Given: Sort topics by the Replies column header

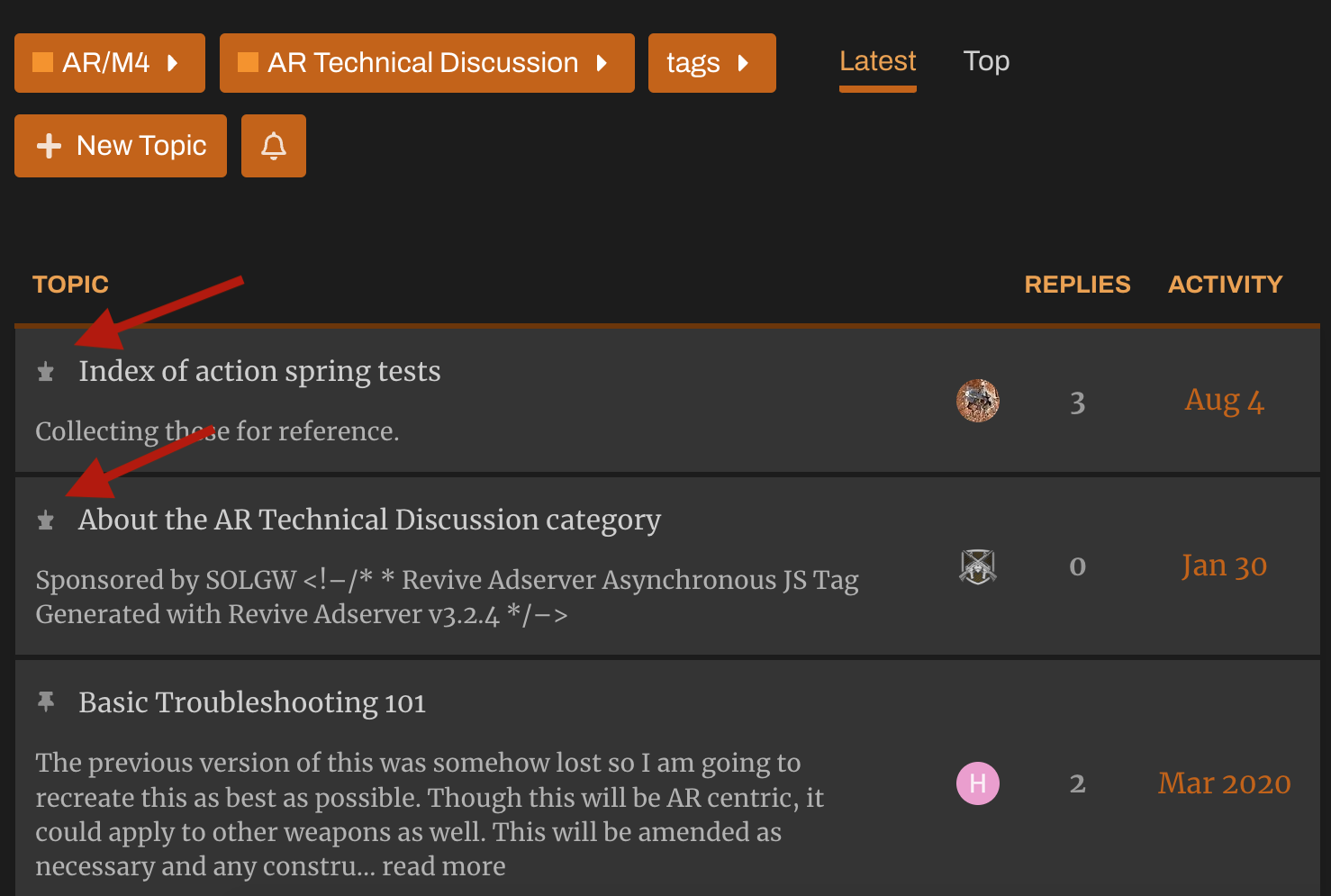Looking at the screenshot, I should click(1077, 285).
